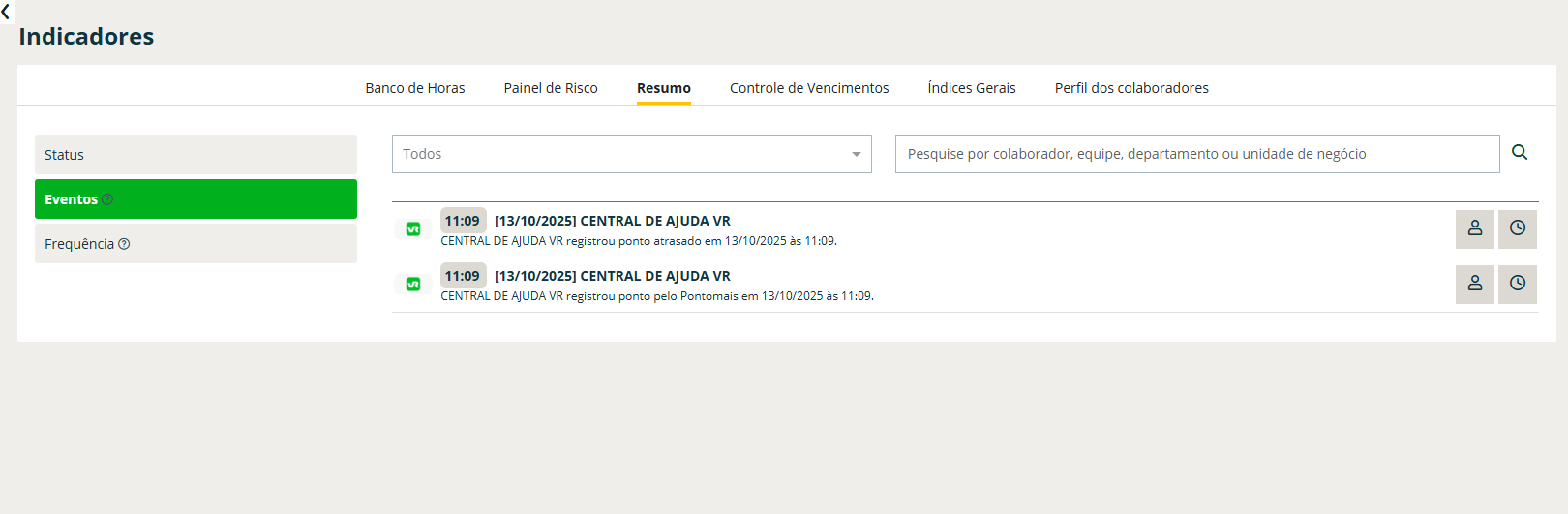Select the Índices Gerais tab
This screenshot has height=514, width=1568.
click(971, 88)
